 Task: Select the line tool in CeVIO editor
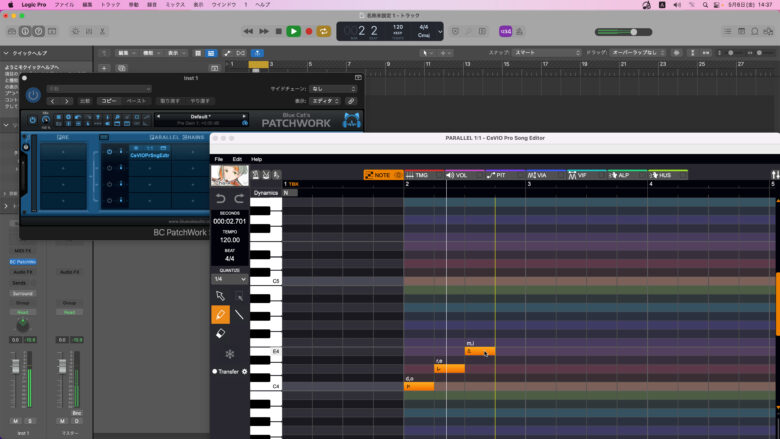239,315
